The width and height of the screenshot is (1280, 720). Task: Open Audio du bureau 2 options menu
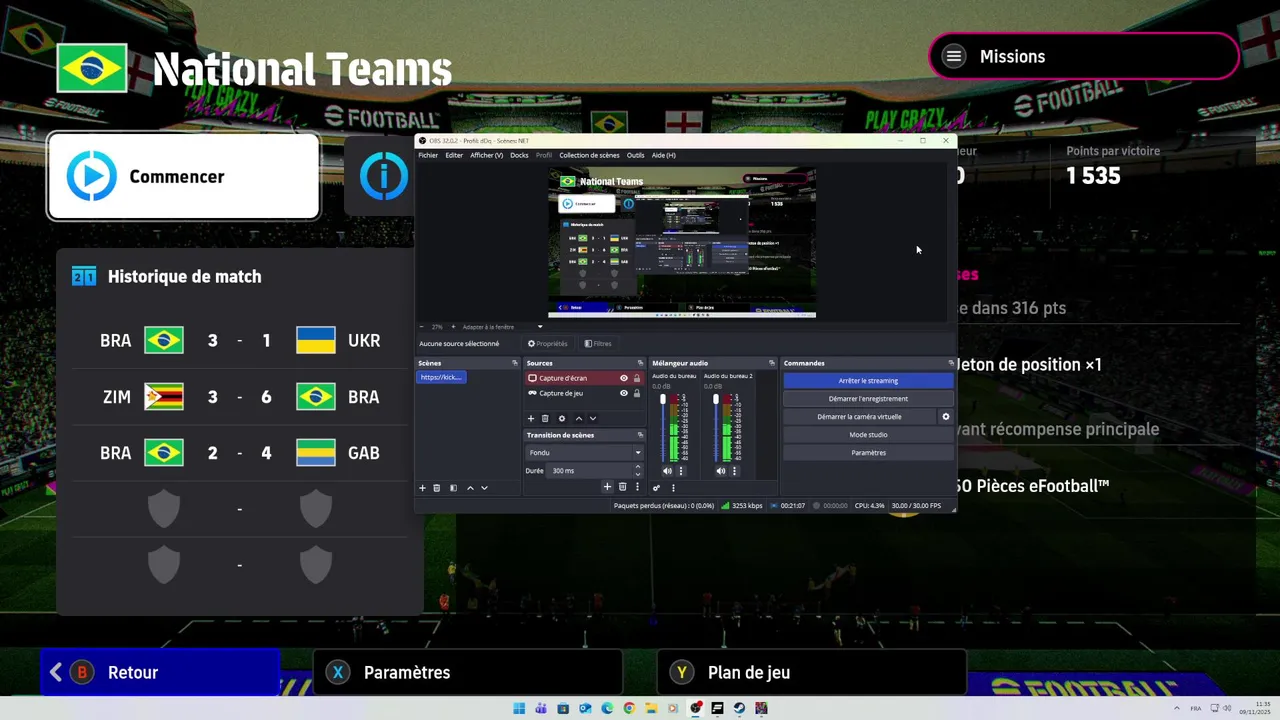click(734, 471)
